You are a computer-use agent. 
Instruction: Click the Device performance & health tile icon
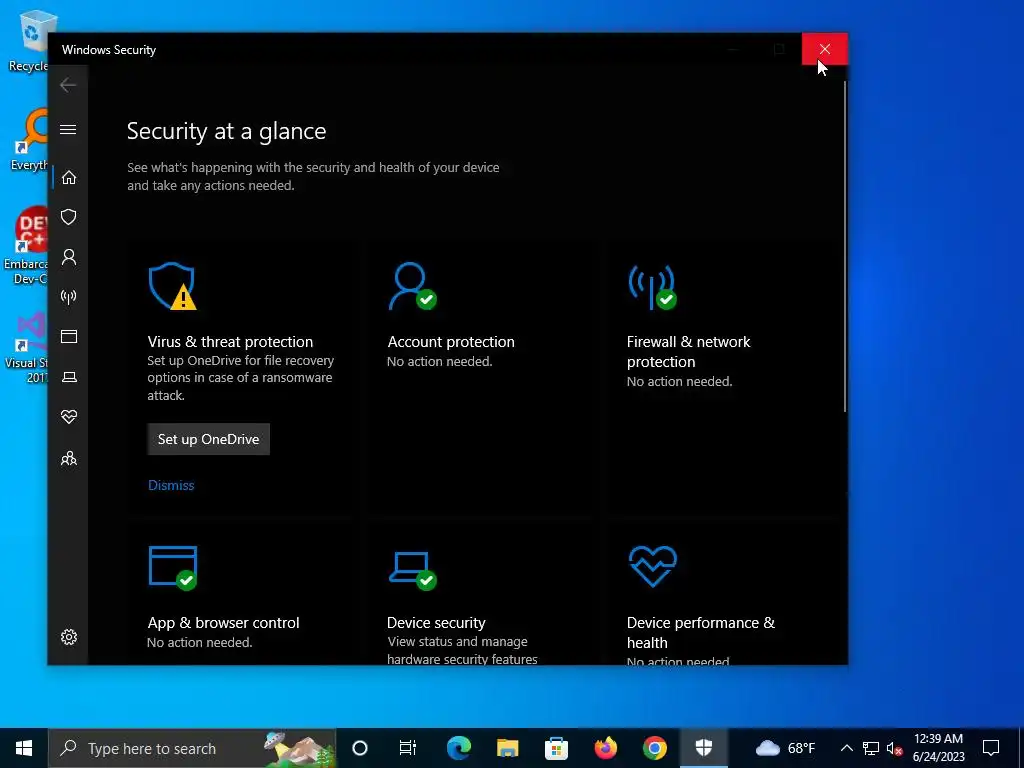click(652, 566)
